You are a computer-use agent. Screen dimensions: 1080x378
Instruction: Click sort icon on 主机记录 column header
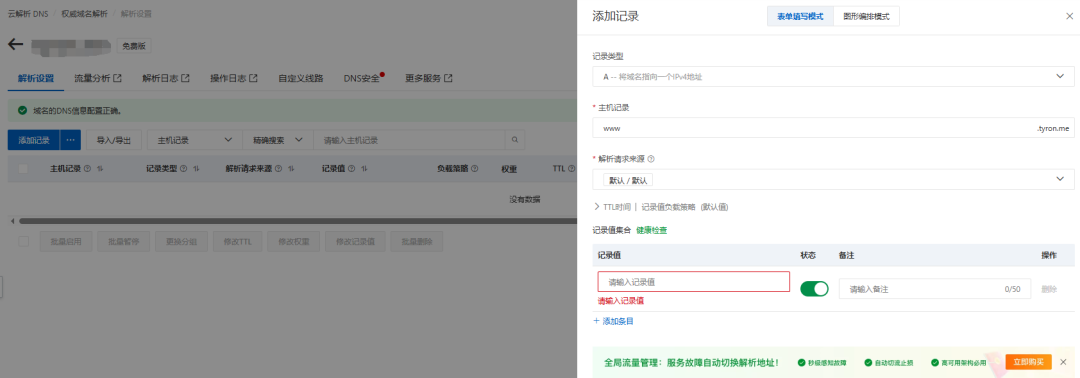[x=100, y=169]
